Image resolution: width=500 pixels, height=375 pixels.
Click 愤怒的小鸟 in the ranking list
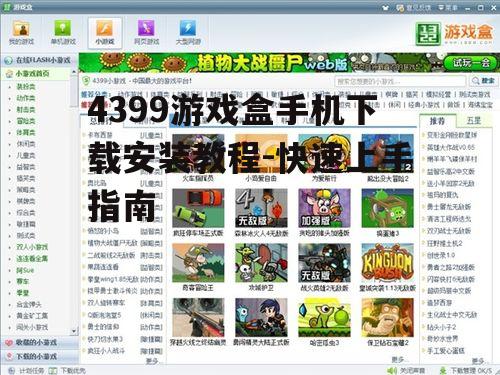(103, 231)
